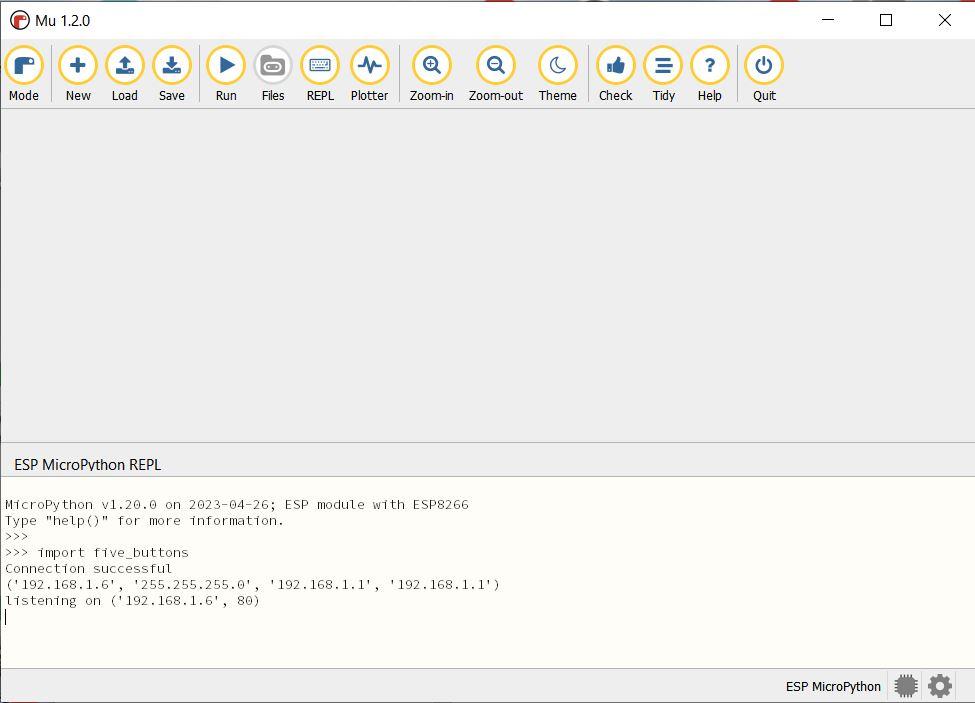Image resolution: width=975 pixels, height=703 pixels.
Task: Zoom-in the editor text
Action: tap(432, 74)
